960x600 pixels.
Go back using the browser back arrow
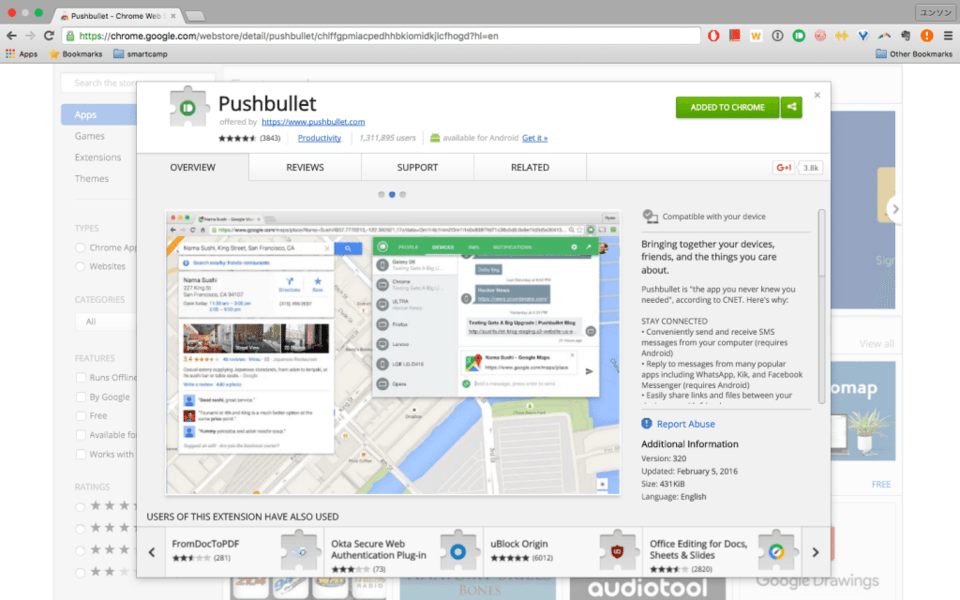click(x=12, y=36)
